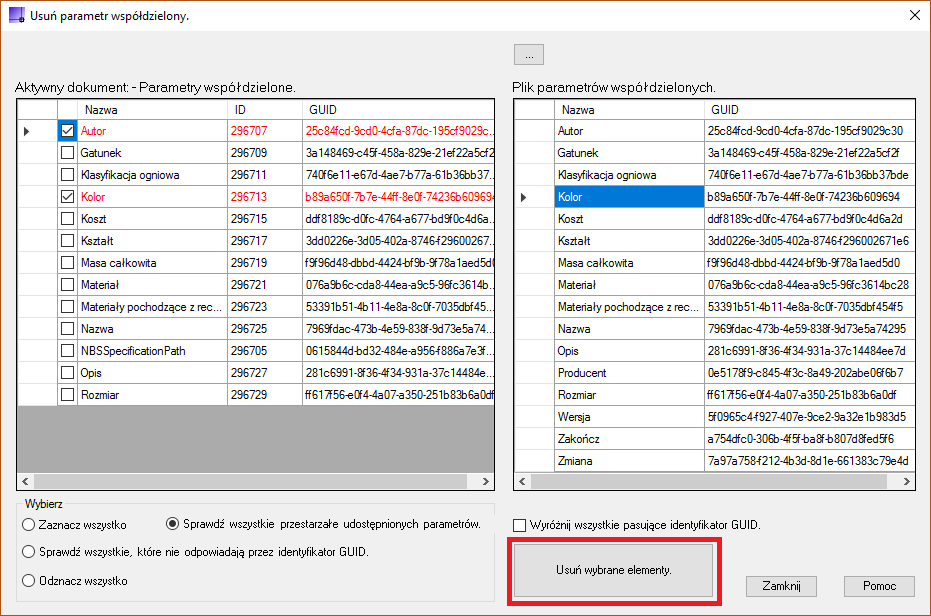This screenshot has height=616, width=931.
Task: Click right table's scroll-right arrow
Action: (906, 481)
